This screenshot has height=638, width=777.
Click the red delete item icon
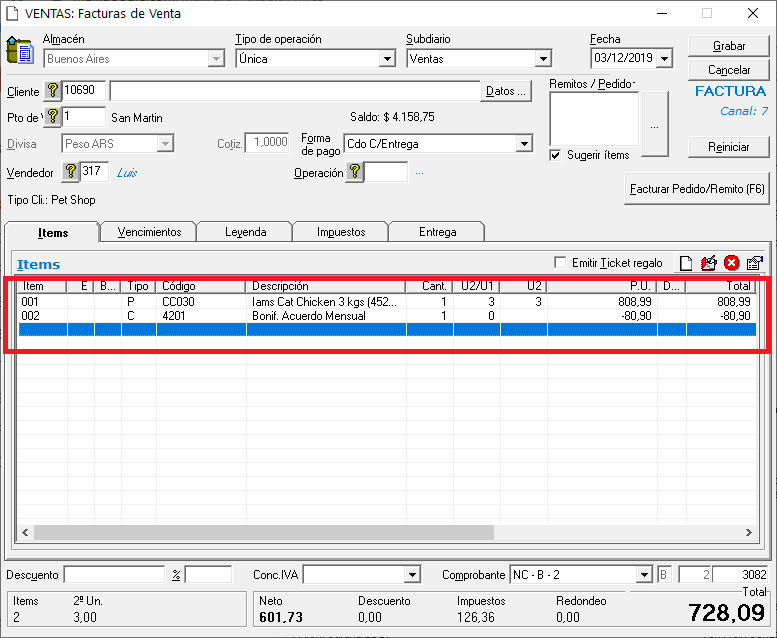(x=732, y=264)
